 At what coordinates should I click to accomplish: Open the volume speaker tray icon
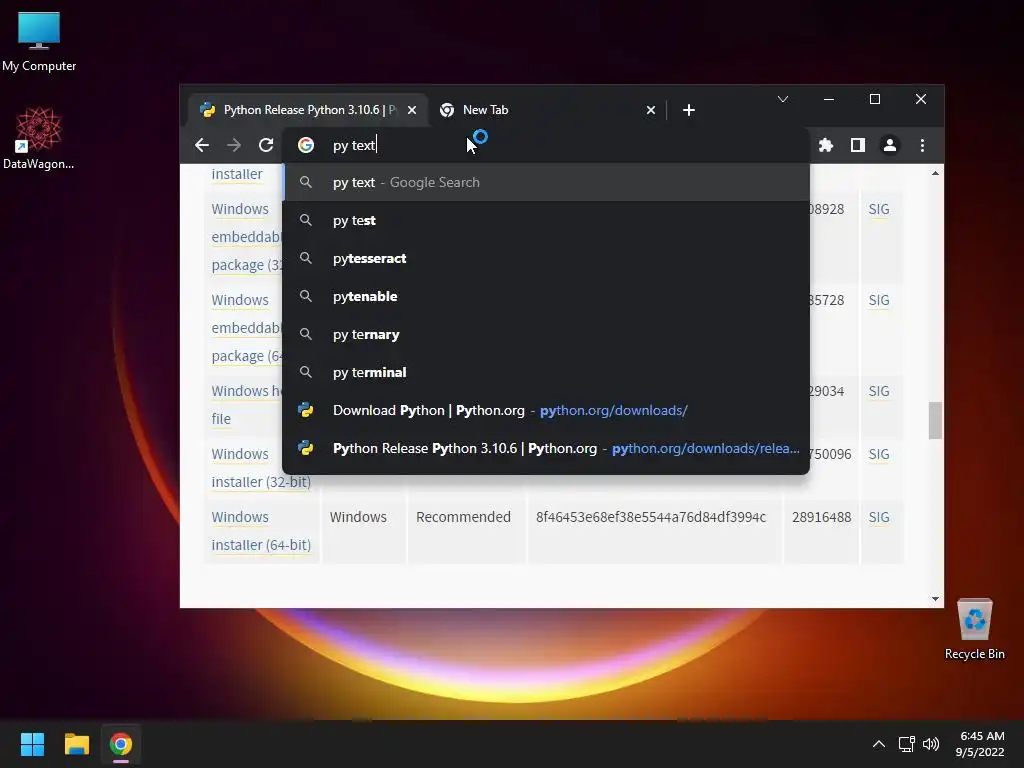pyautogui.click(x=931, y=744)
